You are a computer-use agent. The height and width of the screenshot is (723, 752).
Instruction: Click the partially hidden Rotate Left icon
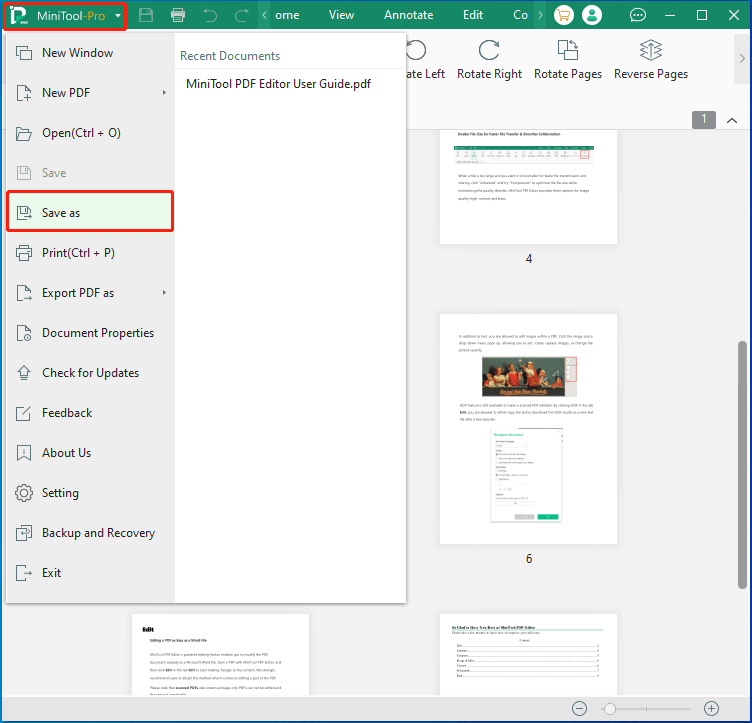point(416,50)
